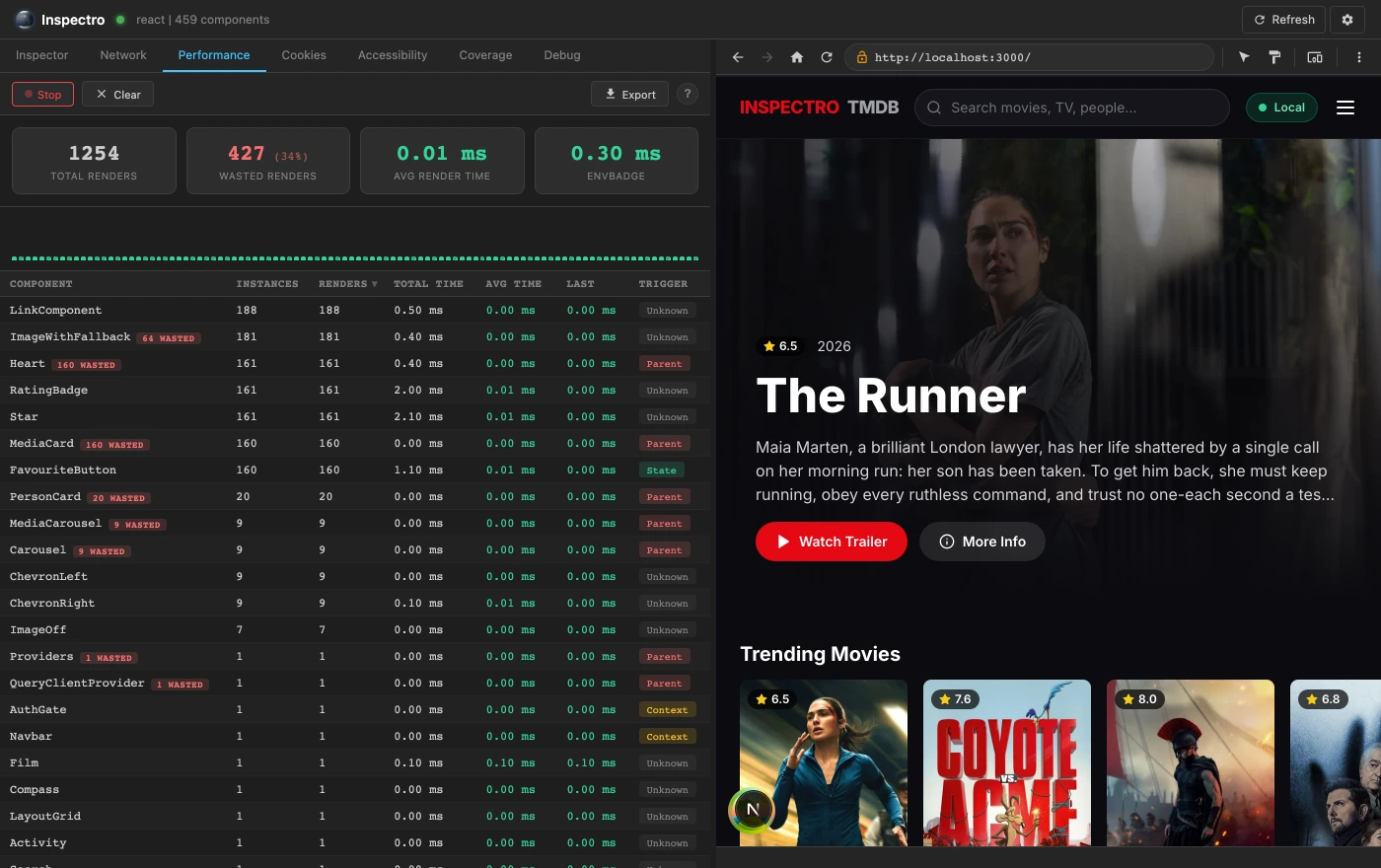Click the search magnifier icon
The height and width of the screenshot is (868, 1381).
tap(933, 108)
